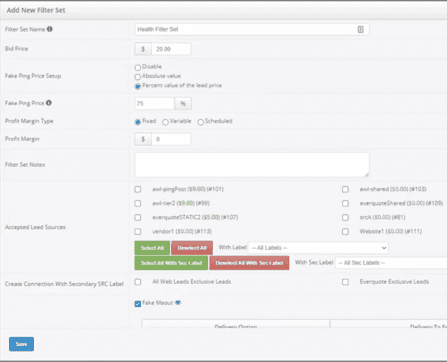Check the awl-shared (#103) lead source
Screen dimensions: 447x362
click(x=345, y=189)
